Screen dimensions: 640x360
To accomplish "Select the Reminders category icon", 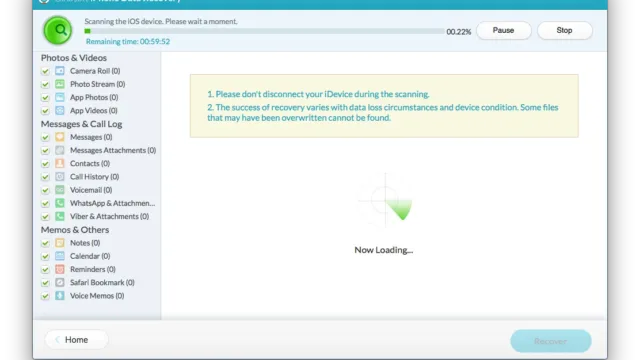I will (60, 269).
